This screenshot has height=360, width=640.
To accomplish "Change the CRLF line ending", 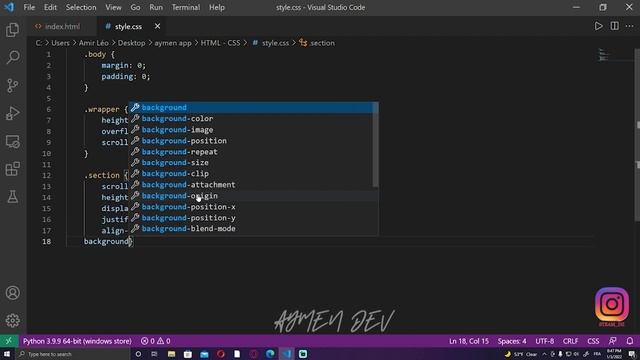I will [570, 341].
